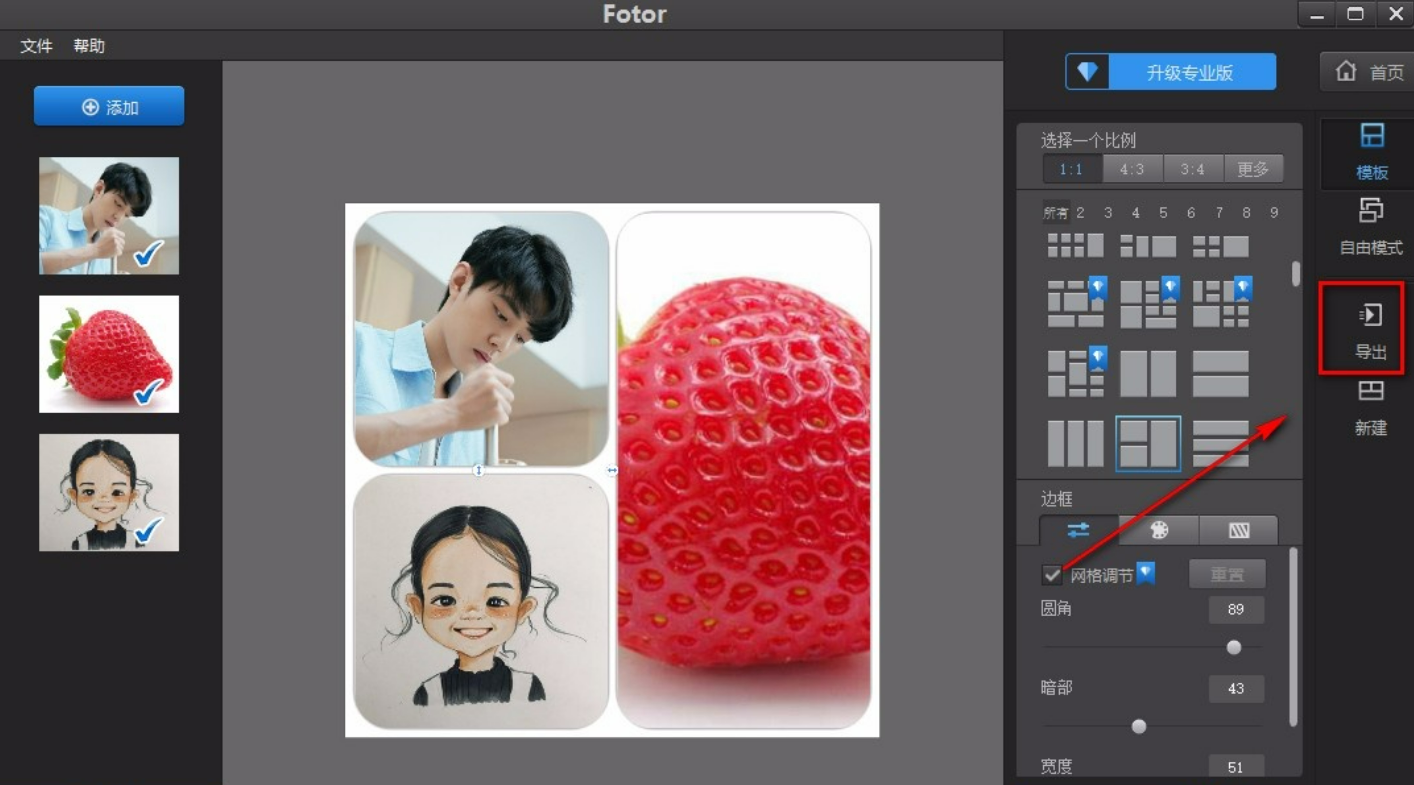Screen dimensions: 1414x785
Task: Choose the 3:4 ratio
Action: coord(1192,169)
